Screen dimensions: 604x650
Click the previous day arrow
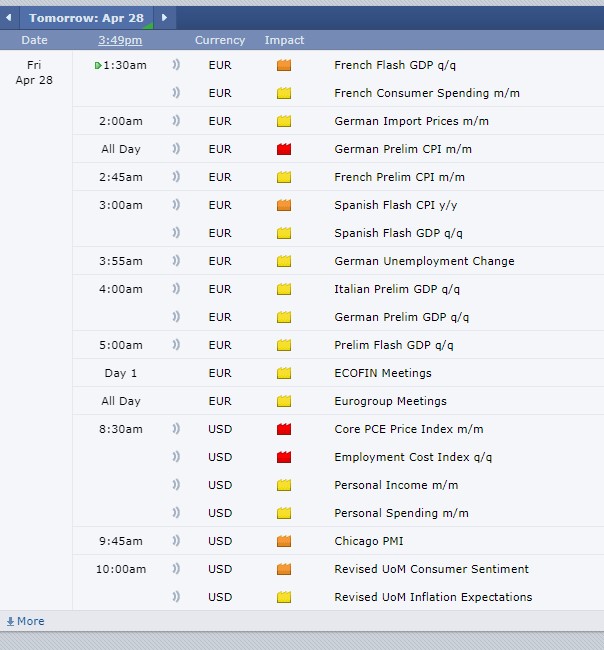(9, 18)
